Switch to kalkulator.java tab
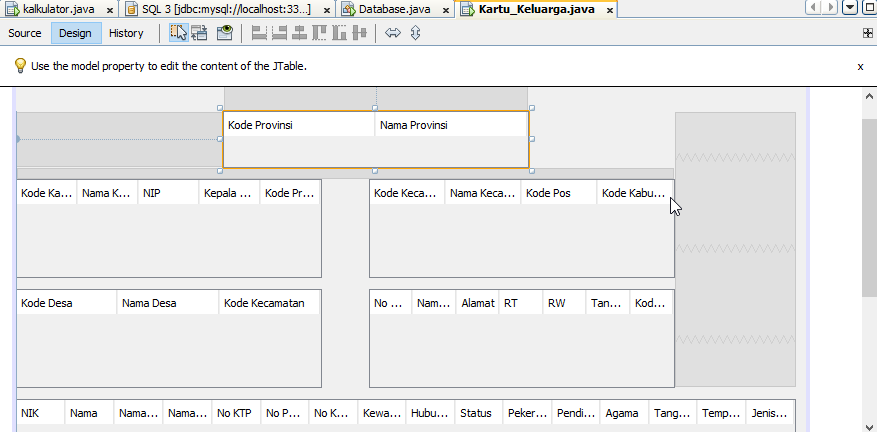The width and height of the screenshot is (877, 432). pyautogui.click(x=59, y=10)
